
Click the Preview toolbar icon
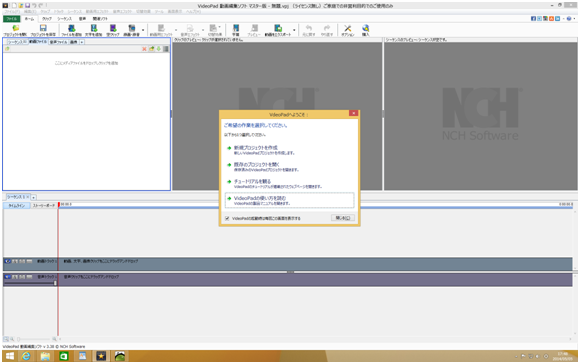(254, 30)
